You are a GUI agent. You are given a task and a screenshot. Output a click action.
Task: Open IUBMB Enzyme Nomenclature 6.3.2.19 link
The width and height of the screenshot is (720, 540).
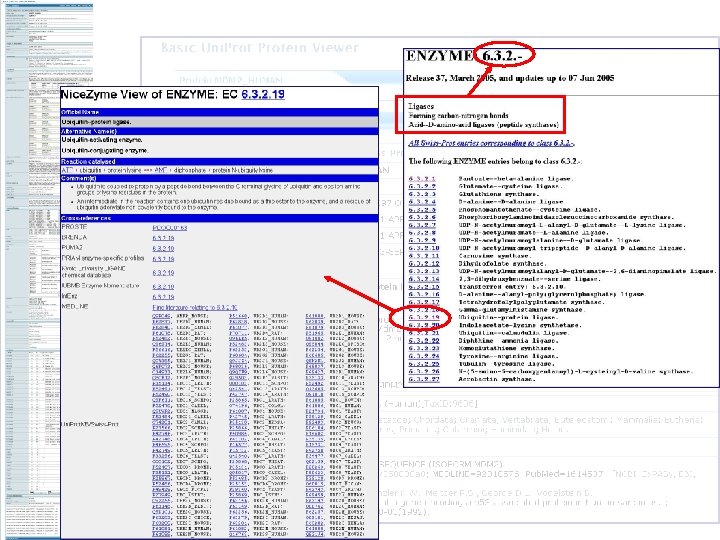[163, 287]
